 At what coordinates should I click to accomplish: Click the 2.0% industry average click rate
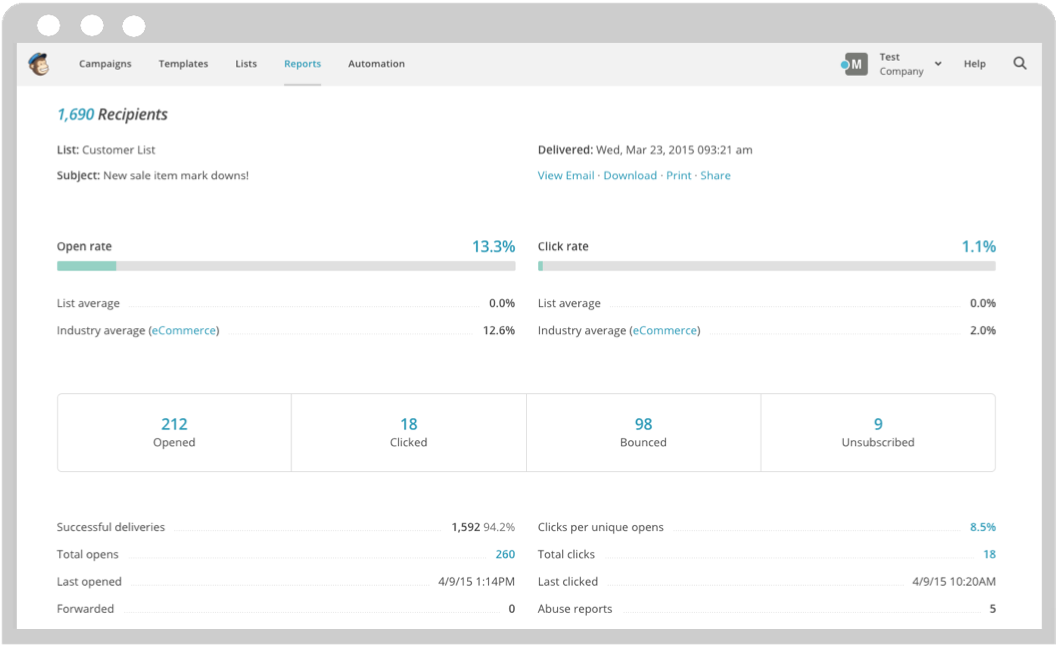[x=983, y=330]
